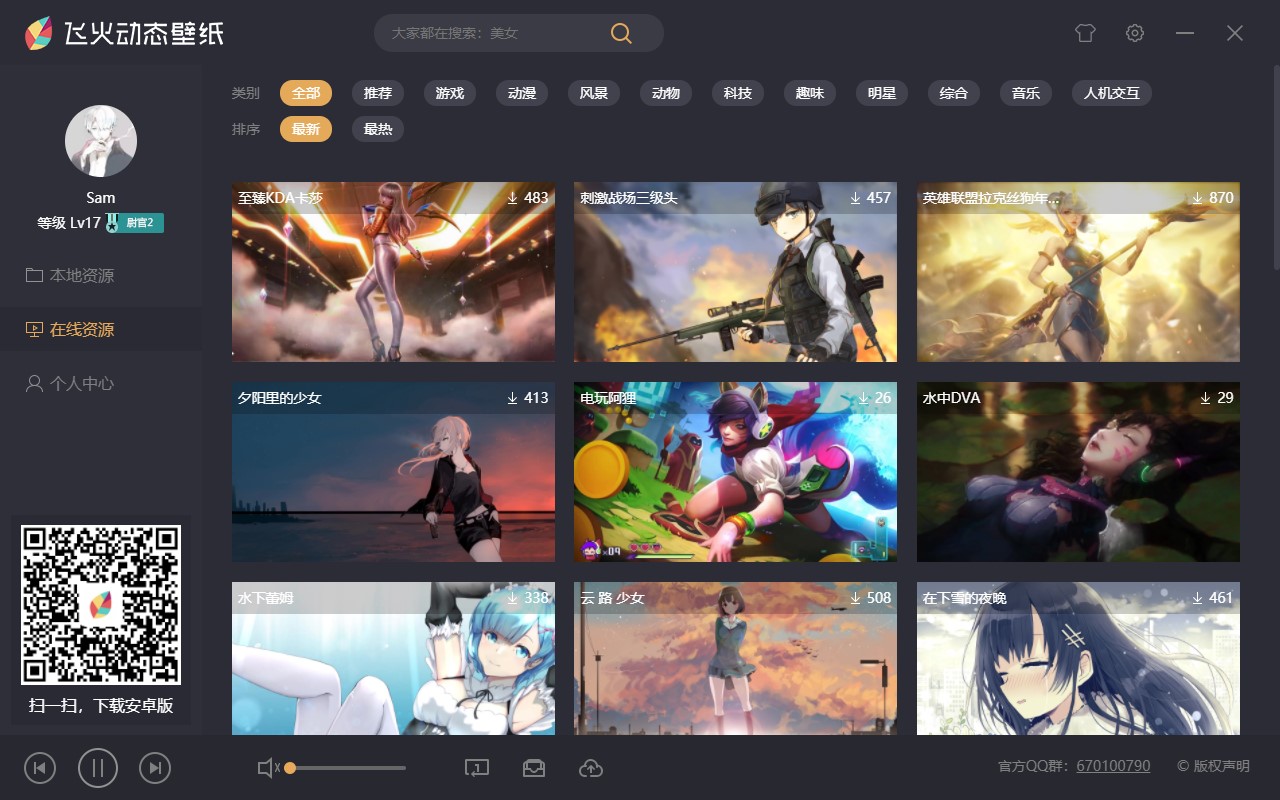Open 本地资源 in the sidebar
The width and height of the screenshot is (1280, 800).
click(100, 275)
